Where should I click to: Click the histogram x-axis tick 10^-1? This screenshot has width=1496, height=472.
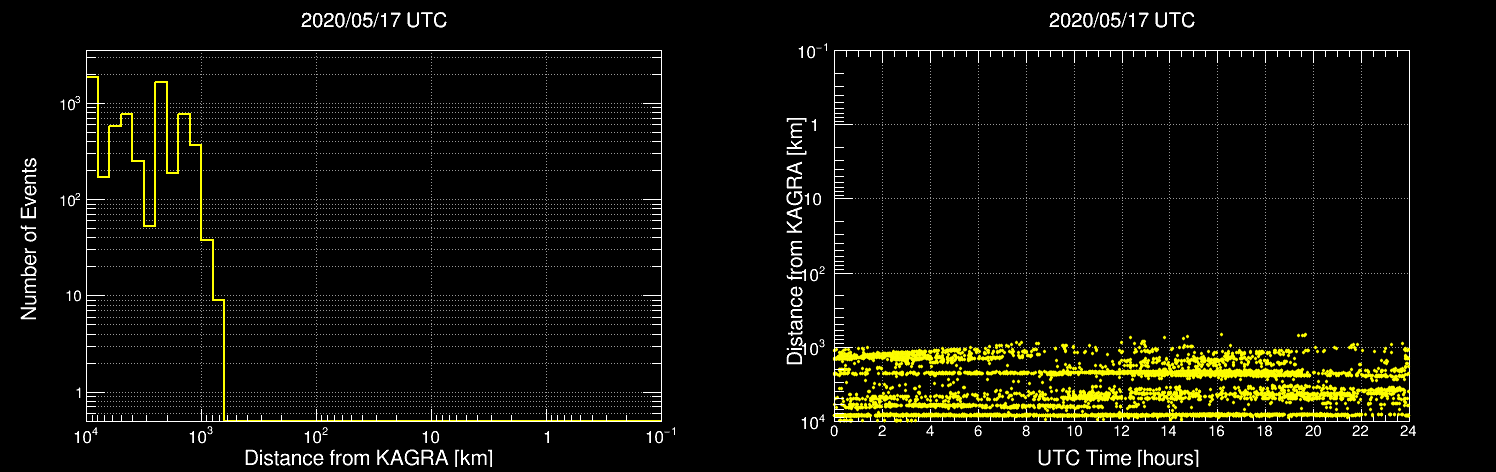661,436
